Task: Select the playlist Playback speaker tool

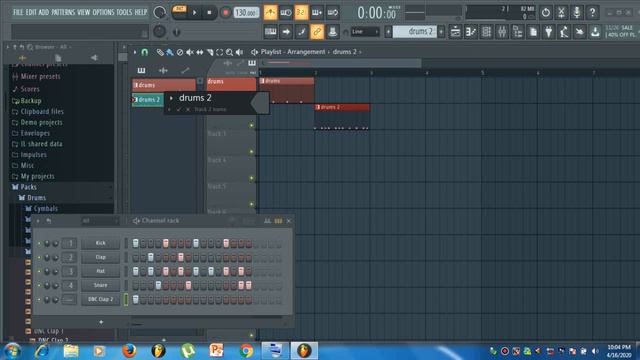Action: [x=240, y=52]
